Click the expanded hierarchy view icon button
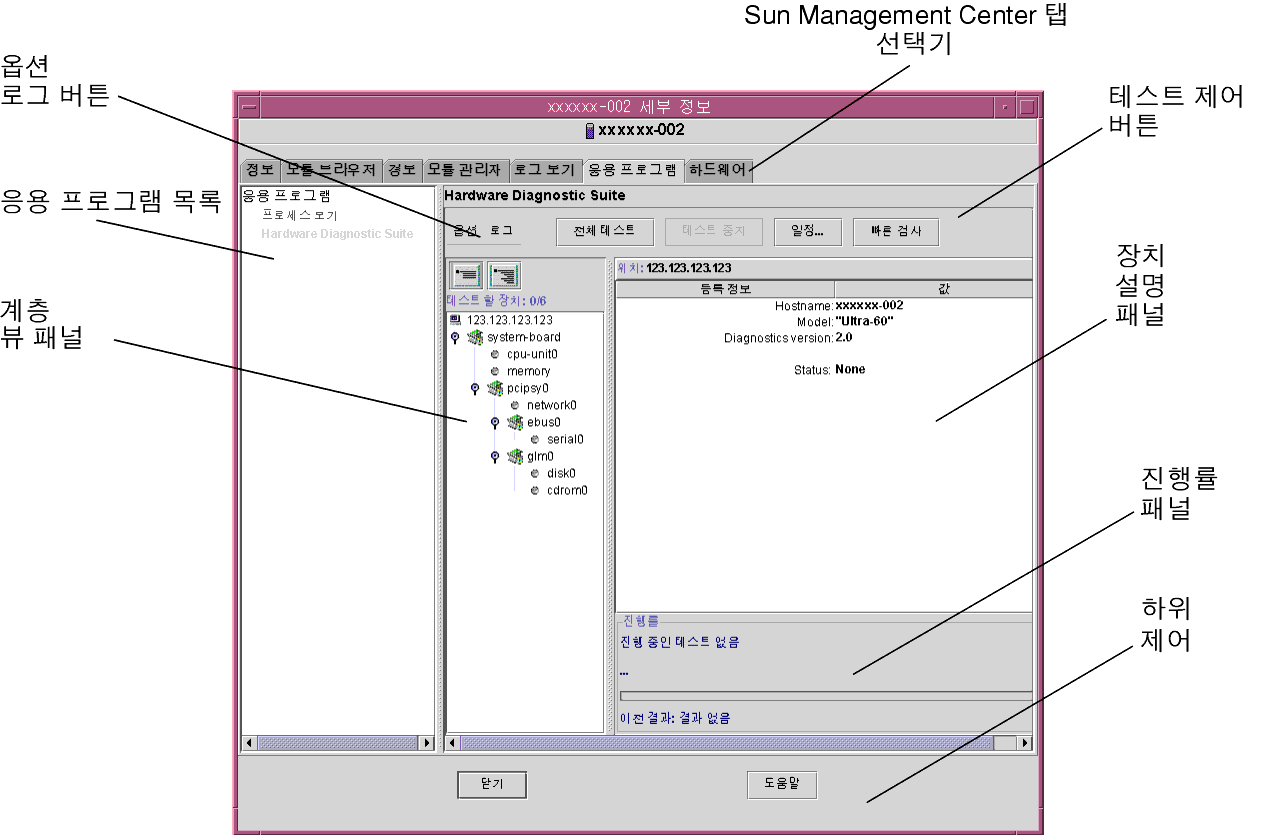The height and width of the screenshot is (836, 1268). click(503, 275)
